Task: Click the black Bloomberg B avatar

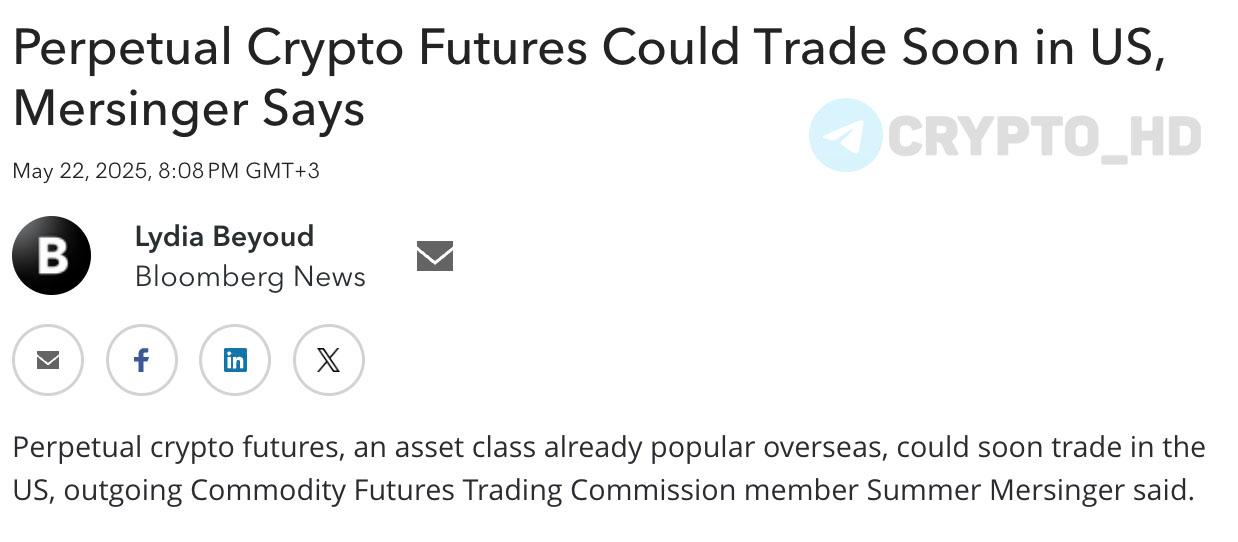Action: tap(51, 255)
